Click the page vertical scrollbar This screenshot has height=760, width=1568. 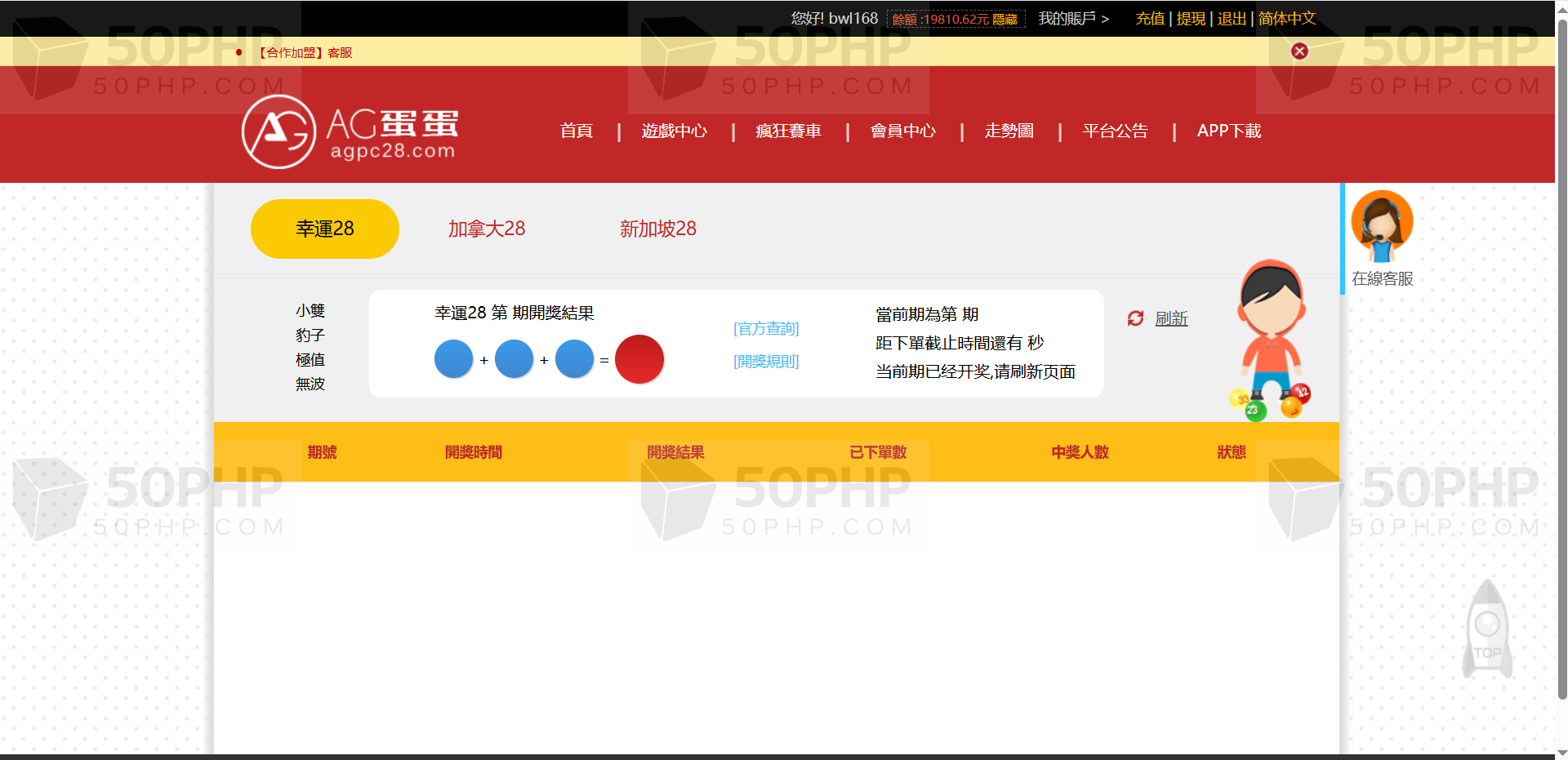coord(1561,367)
